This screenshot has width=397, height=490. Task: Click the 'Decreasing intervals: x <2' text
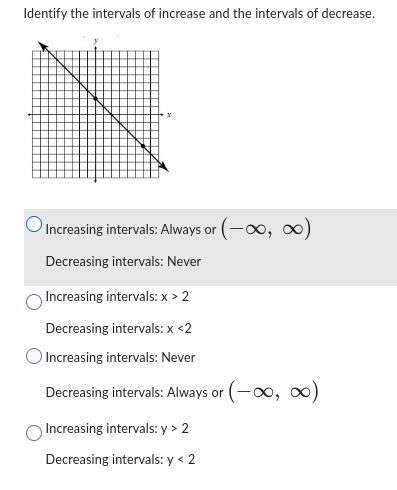coord(119,328)
